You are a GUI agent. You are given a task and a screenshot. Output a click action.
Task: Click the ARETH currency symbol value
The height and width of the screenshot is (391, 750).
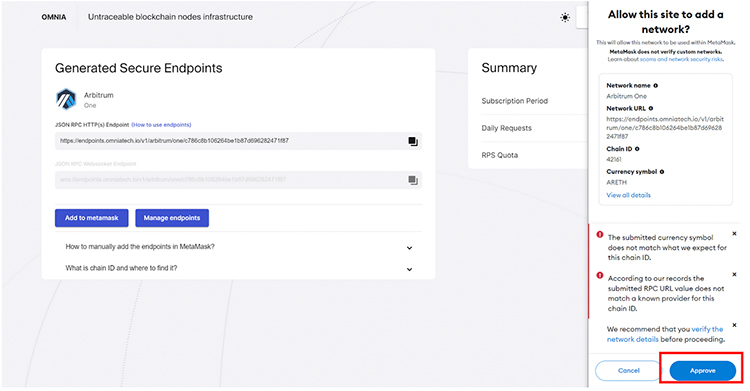coord(616,182)
